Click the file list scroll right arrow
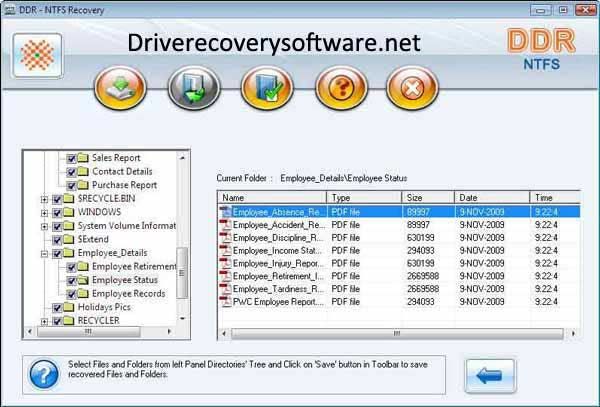600x407 pixels. (573, 333)
